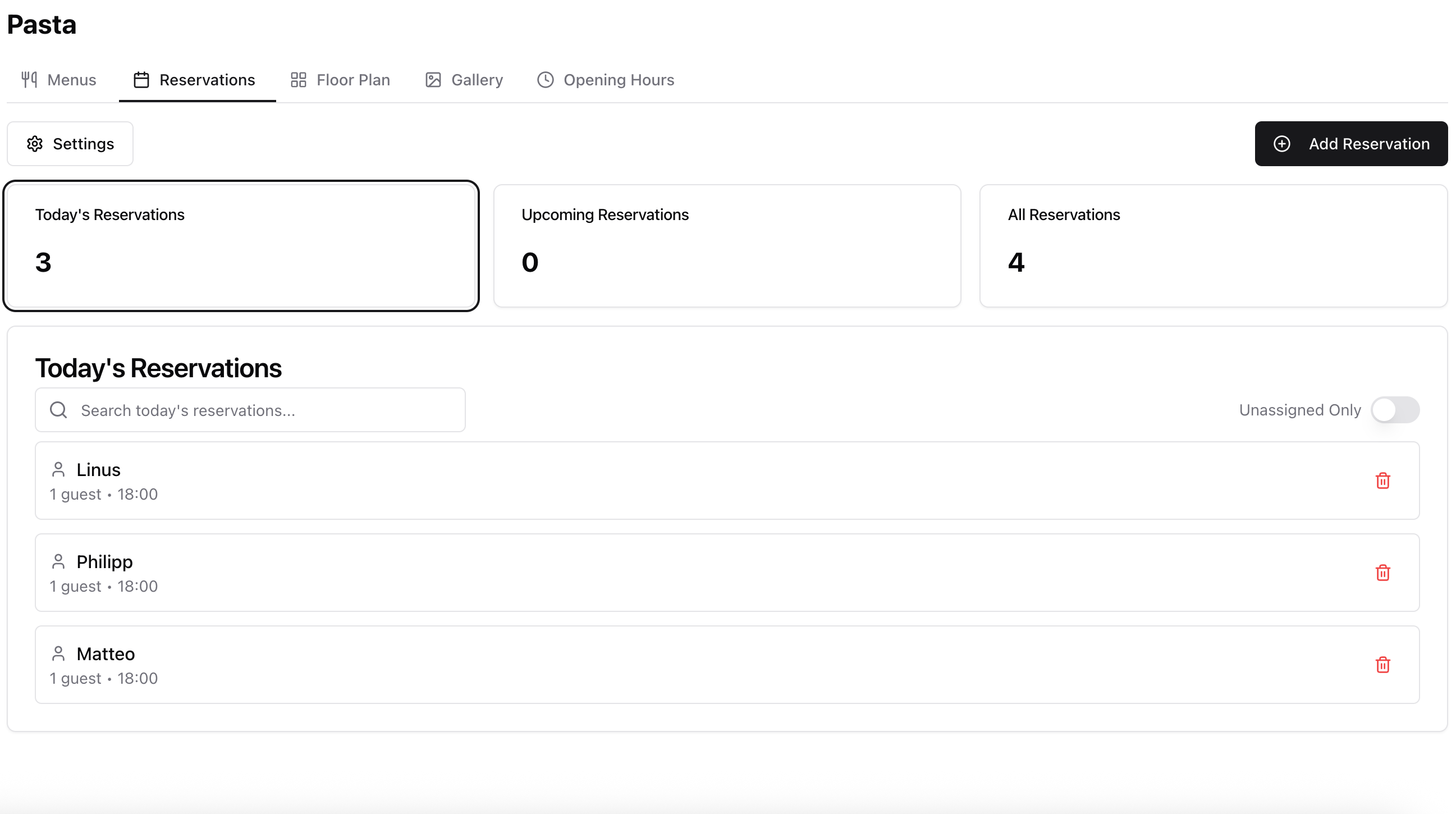Image resolution: width=1456 pixels, height=814 pixels.
Task: Select the Today's Reservations summary card
Action: (x=241, y=246)
